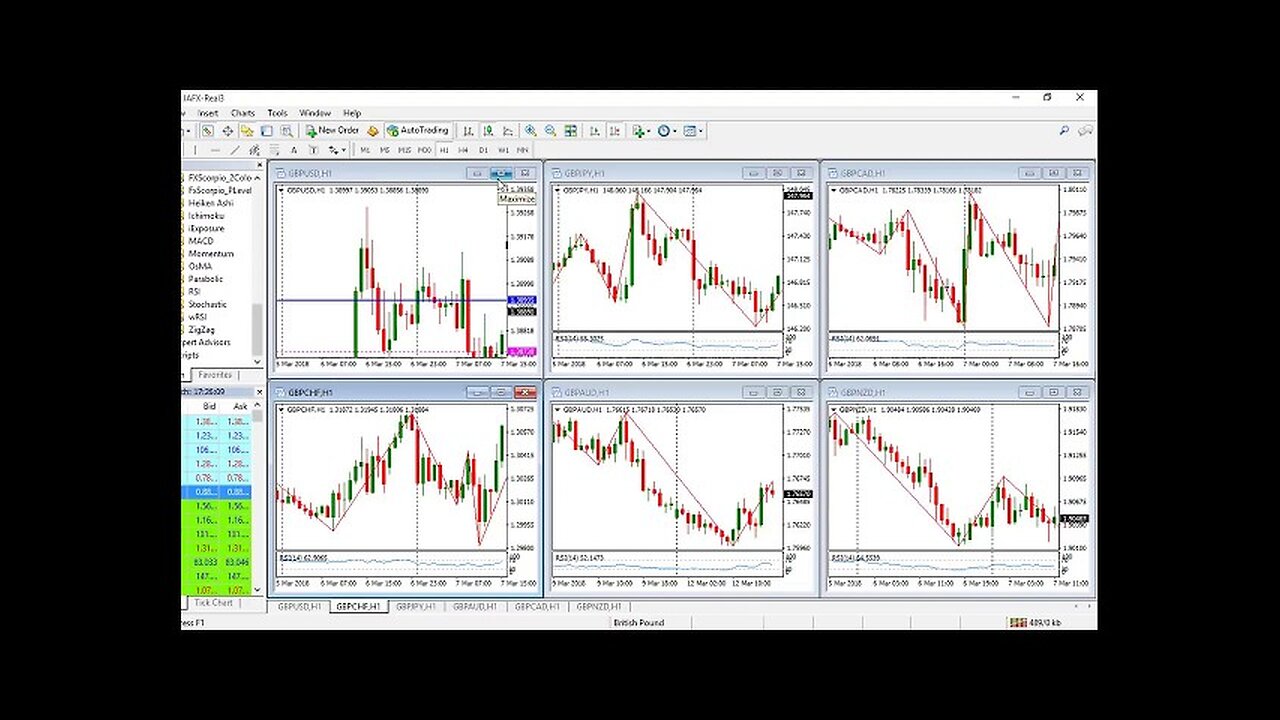Switch to the GBPAUD,H1 chart tab
Image resolution: width=1280 pixels, height=720 pixels.
pyautogui.click(x=475, y=606)
